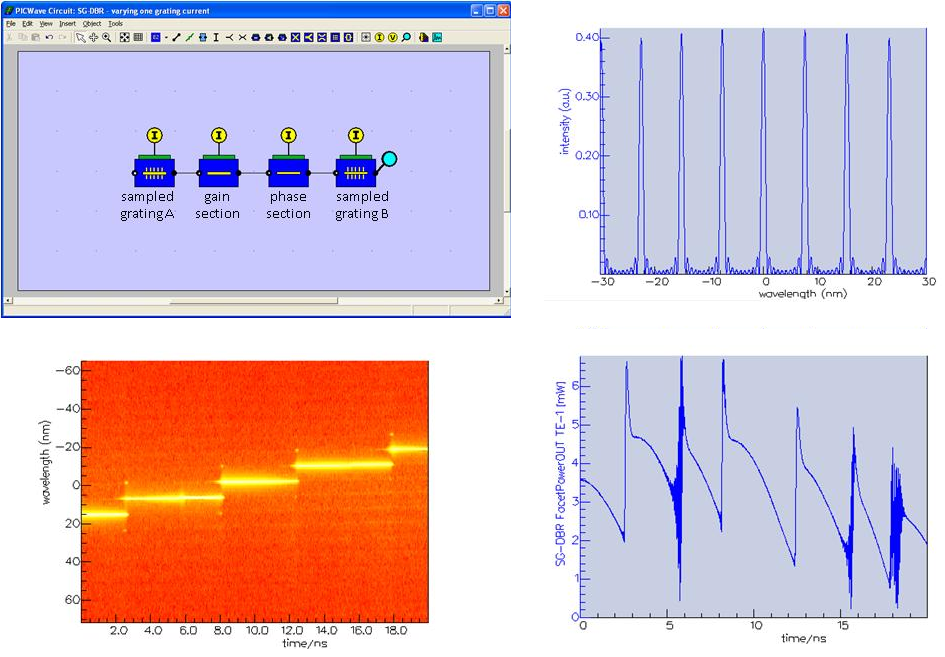Click the 'sampled grating A' label
945x657 pixels.
[x=147, y=205]
